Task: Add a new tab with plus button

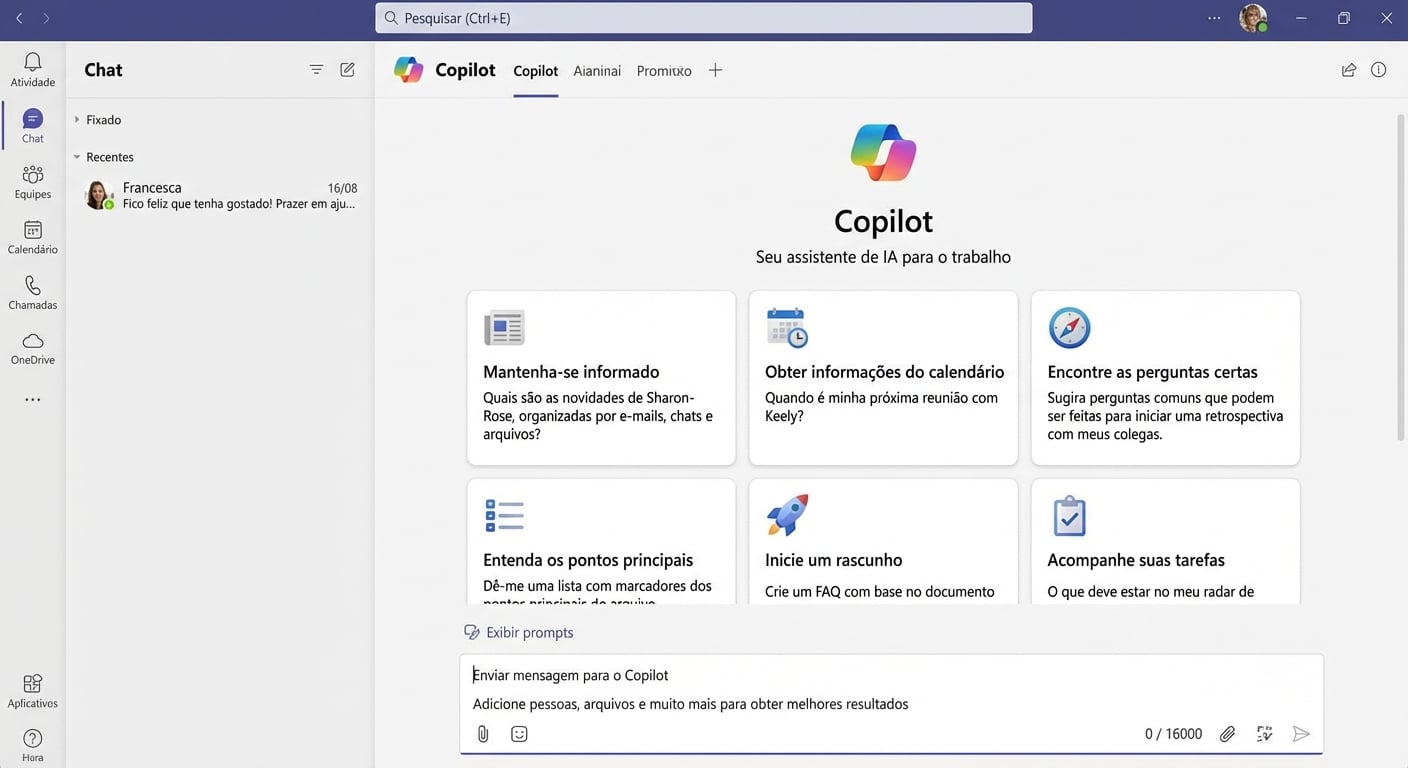Action: pos(715,70)
